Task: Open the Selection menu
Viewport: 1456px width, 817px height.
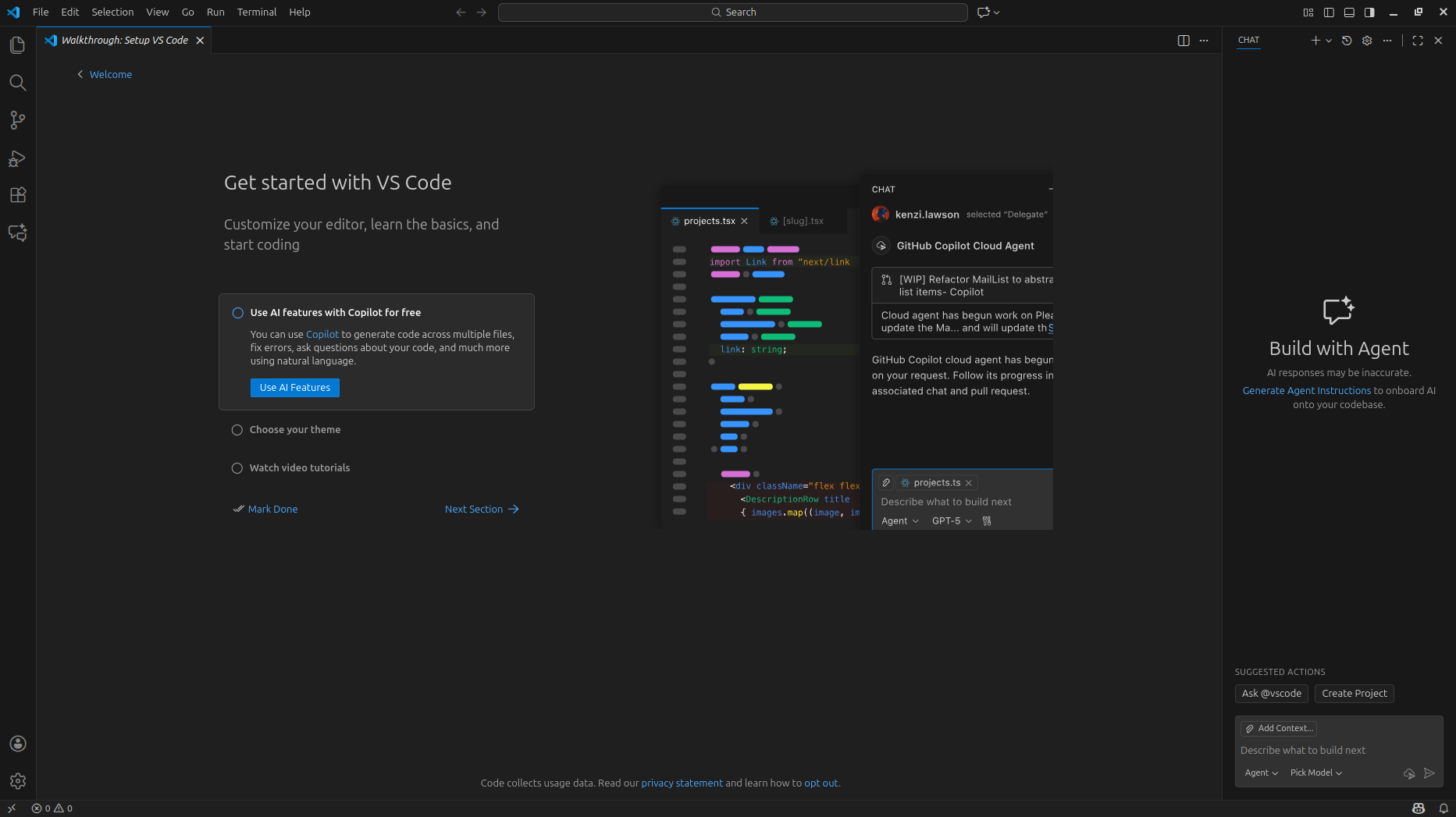Action: (x=112, y=12)
